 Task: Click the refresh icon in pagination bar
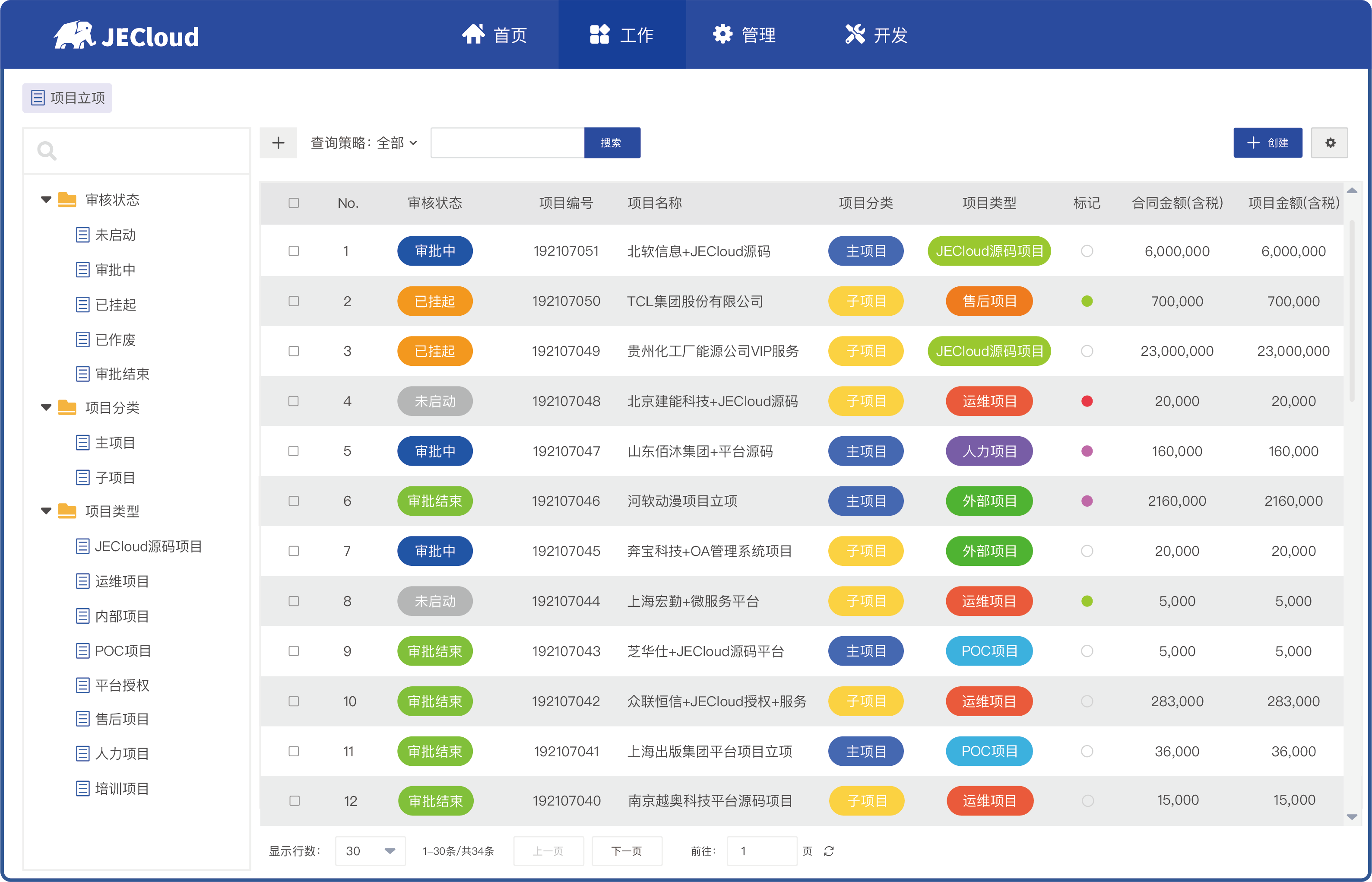tap(829, 851)
